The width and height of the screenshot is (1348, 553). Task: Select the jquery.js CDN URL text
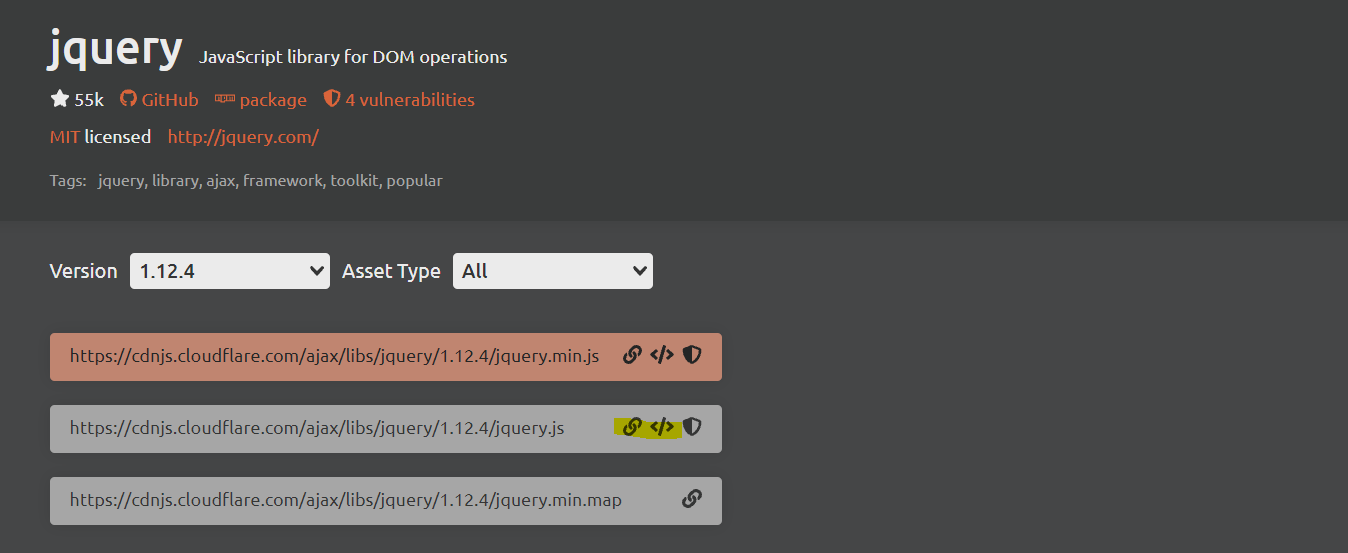click(x=317, y=428)
